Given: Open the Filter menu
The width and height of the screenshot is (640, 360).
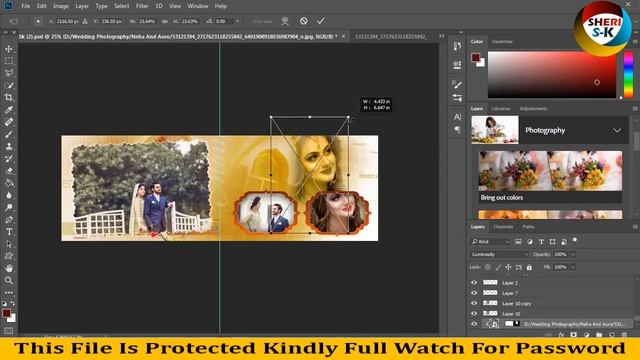Looking at the screenshot, I should 142,6.
